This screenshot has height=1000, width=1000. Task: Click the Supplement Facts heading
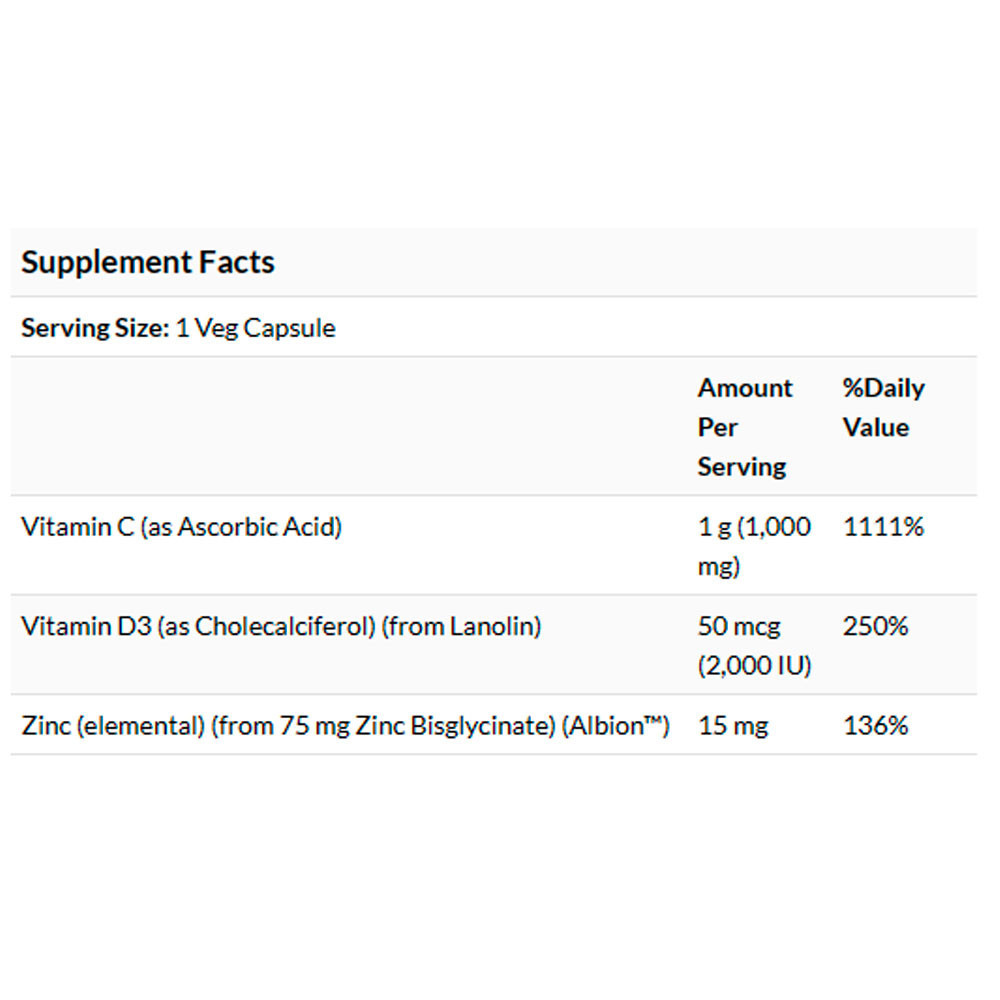coord(148,263)
